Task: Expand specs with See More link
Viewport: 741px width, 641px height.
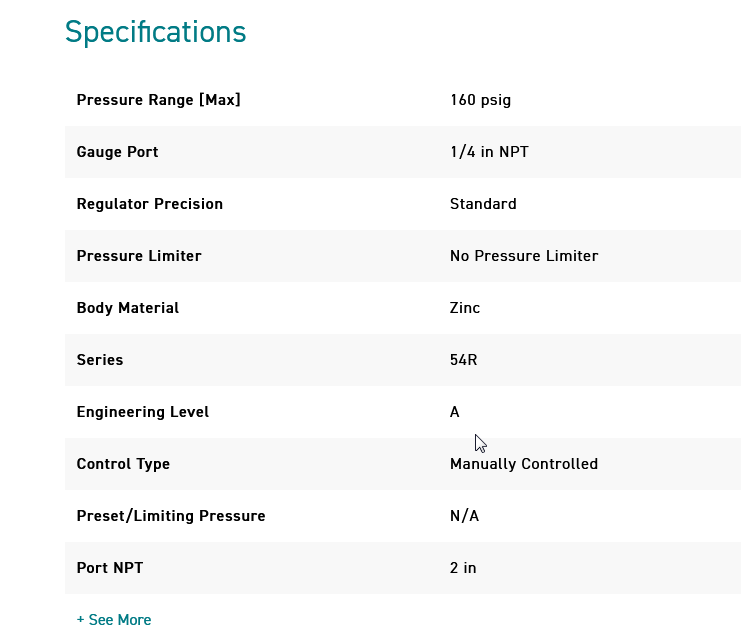Action: [x=114, y=620]
